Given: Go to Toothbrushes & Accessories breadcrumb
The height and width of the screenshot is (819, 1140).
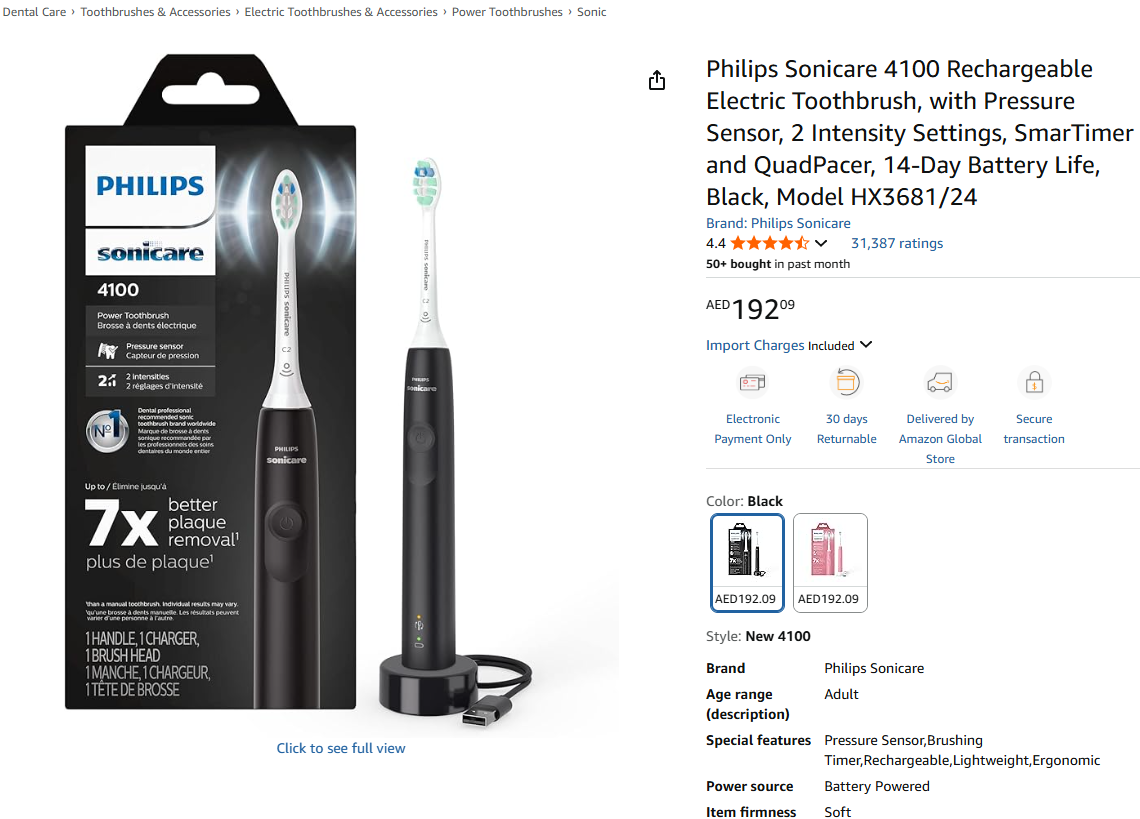Looking at the screenshot, I should coord(155,12).
